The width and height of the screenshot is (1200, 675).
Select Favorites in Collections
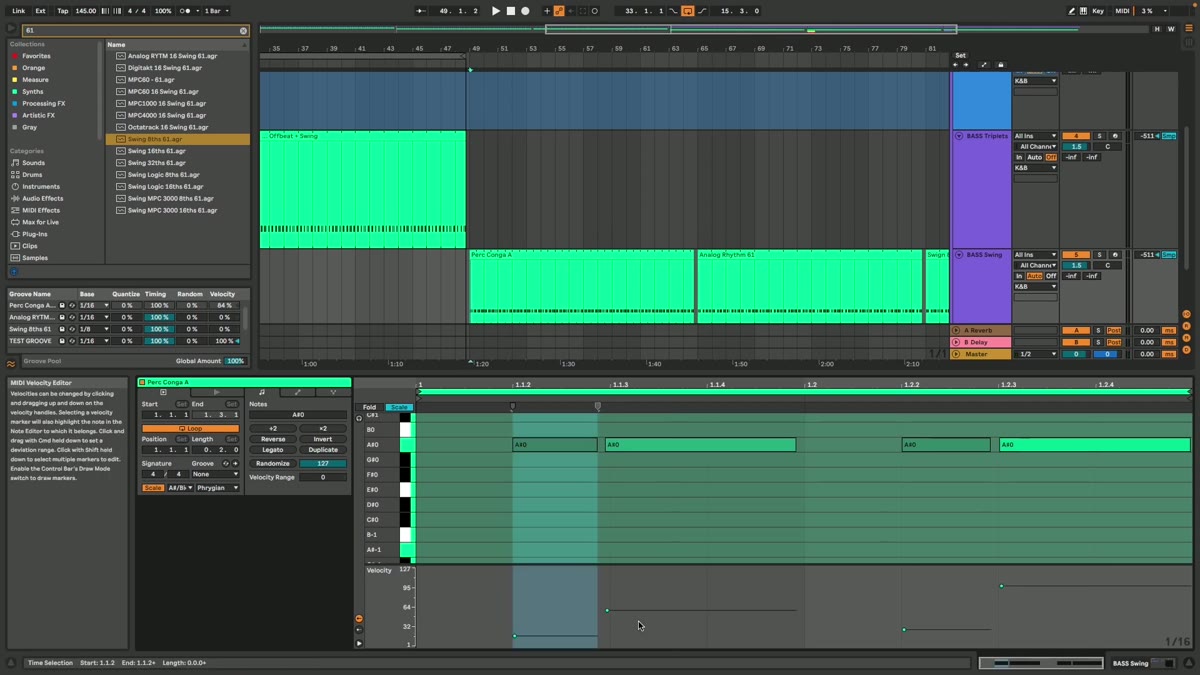pos(36,56)
